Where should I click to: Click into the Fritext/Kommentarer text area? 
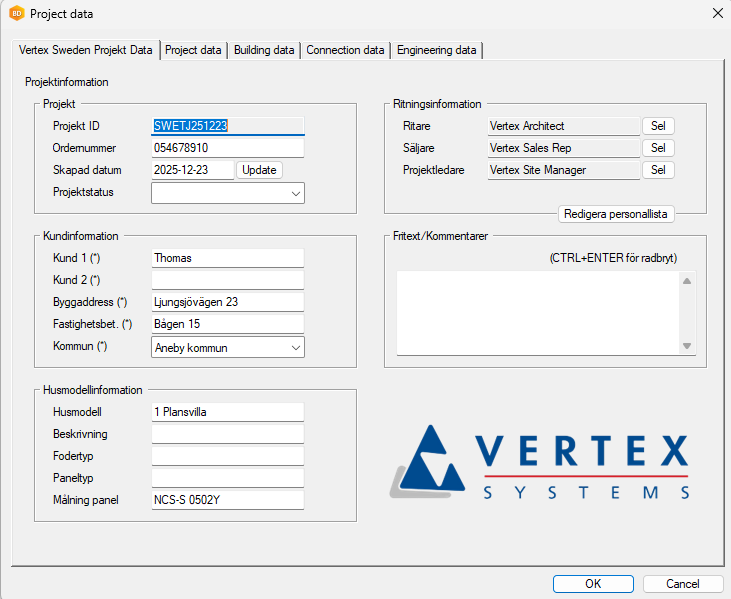point(537,312)
